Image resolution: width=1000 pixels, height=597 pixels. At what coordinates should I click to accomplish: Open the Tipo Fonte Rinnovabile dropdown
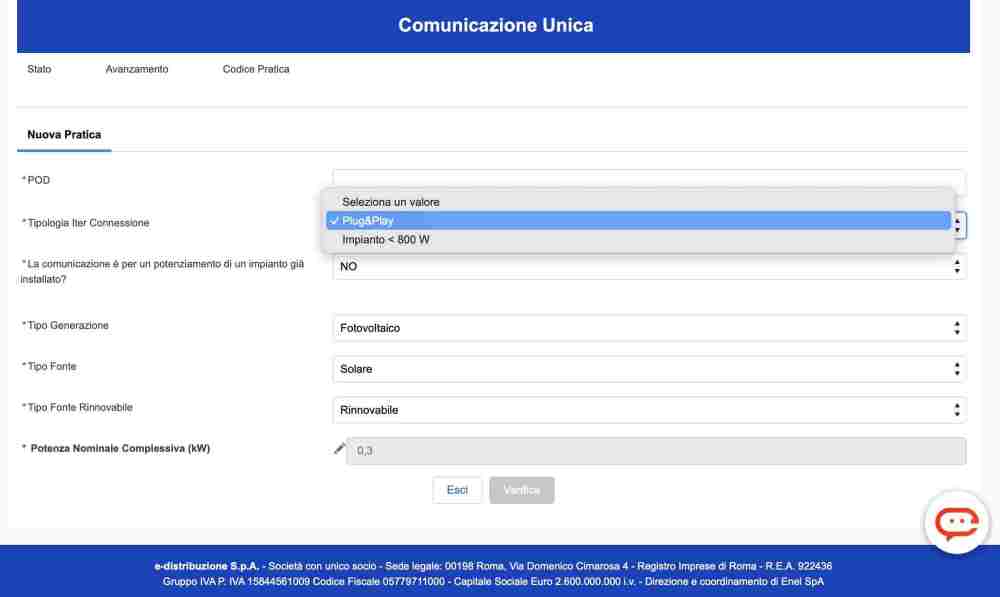tap(648, 410)
